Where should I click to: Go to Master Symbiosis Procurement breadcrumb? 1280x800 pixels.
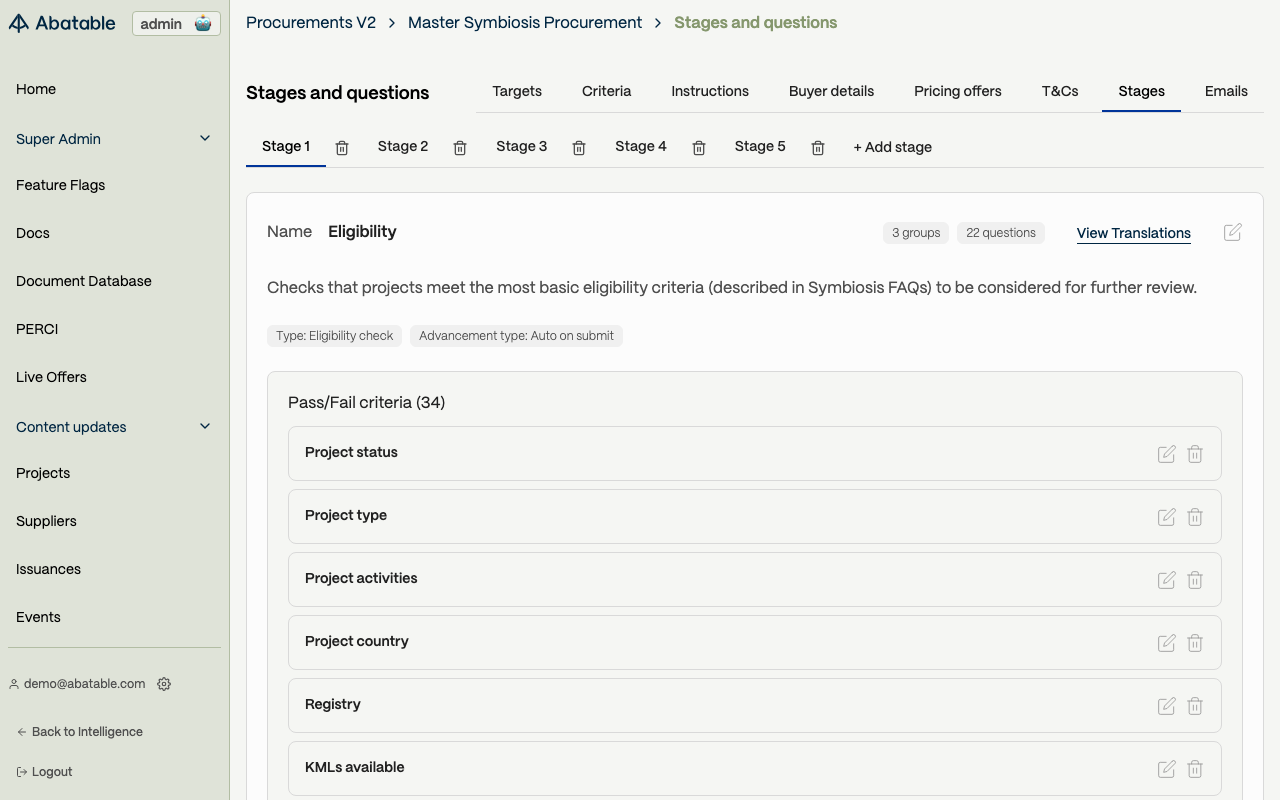click(x=525, y=22)
